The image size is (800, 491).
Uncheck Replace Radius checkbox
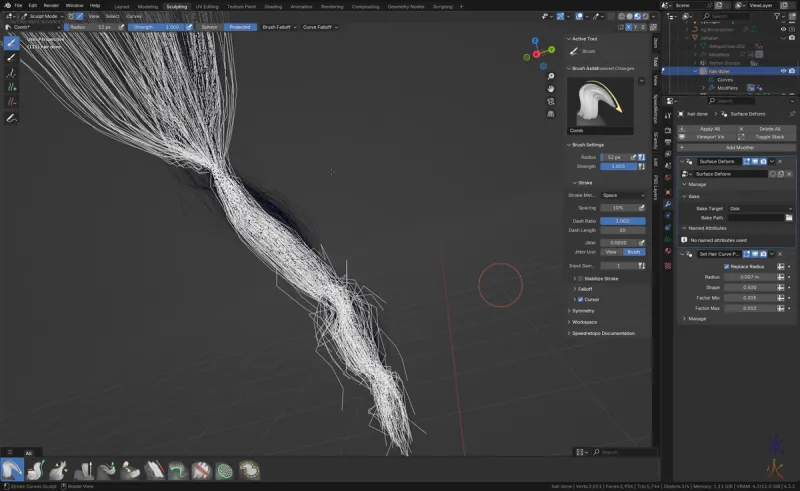[x=727, y=266]
